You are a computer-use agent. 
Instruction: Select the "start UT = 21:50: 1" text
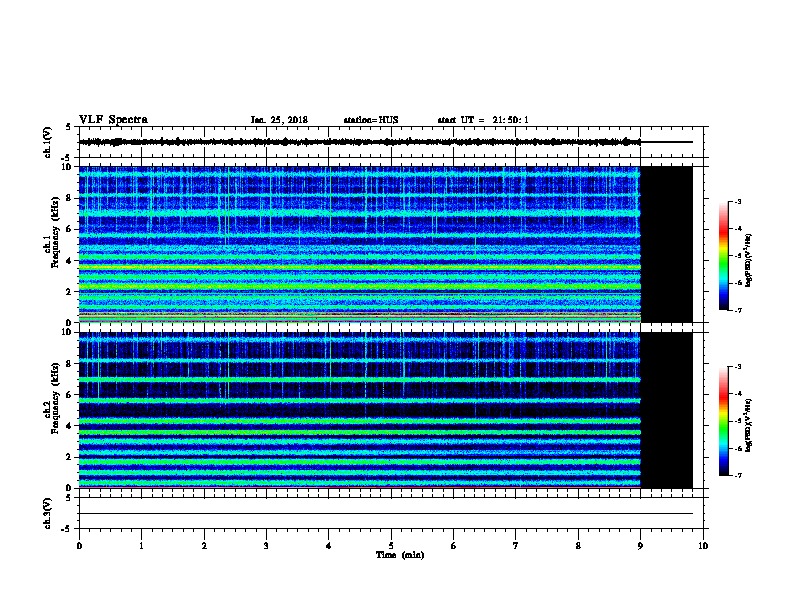483,120
